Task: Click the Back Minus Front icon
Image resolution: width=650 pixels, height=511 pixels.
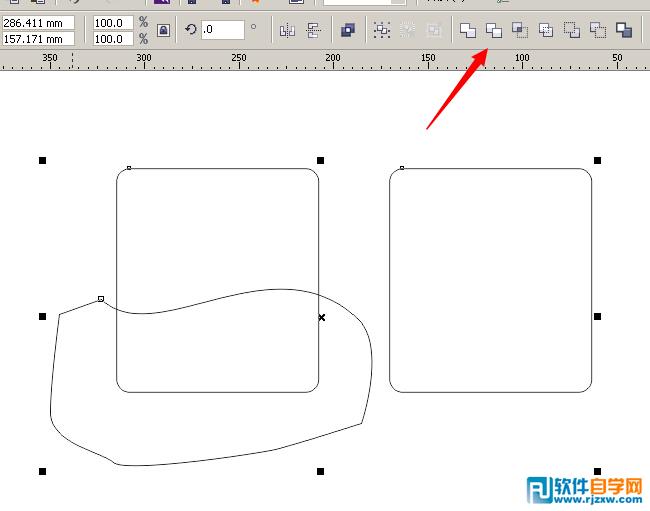Action: click(598, 30)
